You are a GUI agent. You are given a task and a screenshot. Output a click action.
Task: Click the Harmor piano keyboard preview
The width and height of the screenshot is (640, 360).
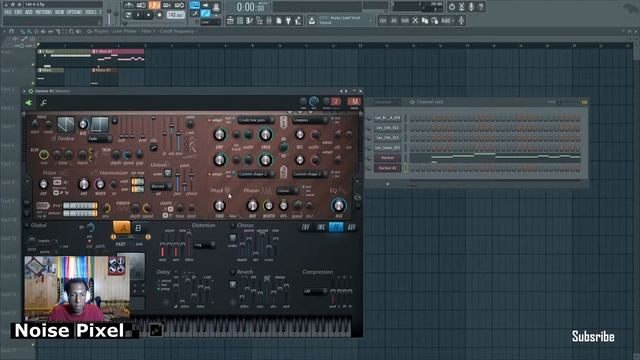coord(245,327)
